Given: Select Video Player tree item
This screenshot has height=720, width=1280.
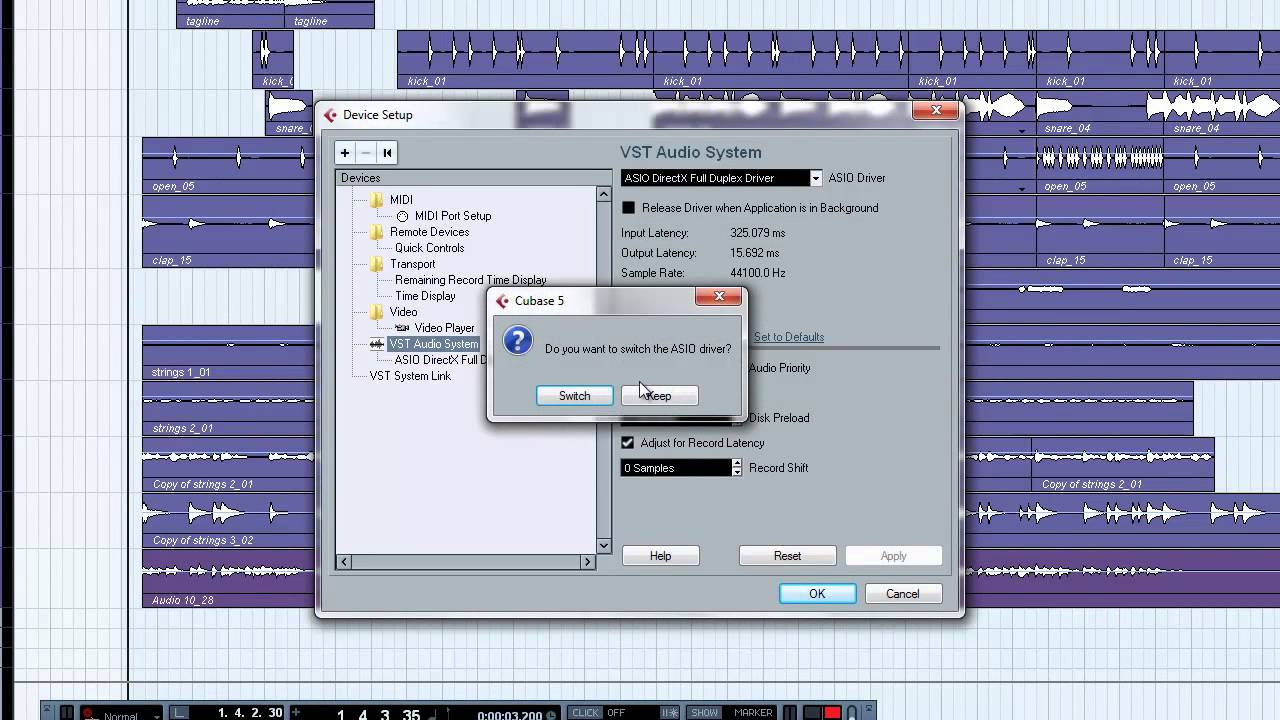Looking at the screenshot, I should click(x=444, y=328).
